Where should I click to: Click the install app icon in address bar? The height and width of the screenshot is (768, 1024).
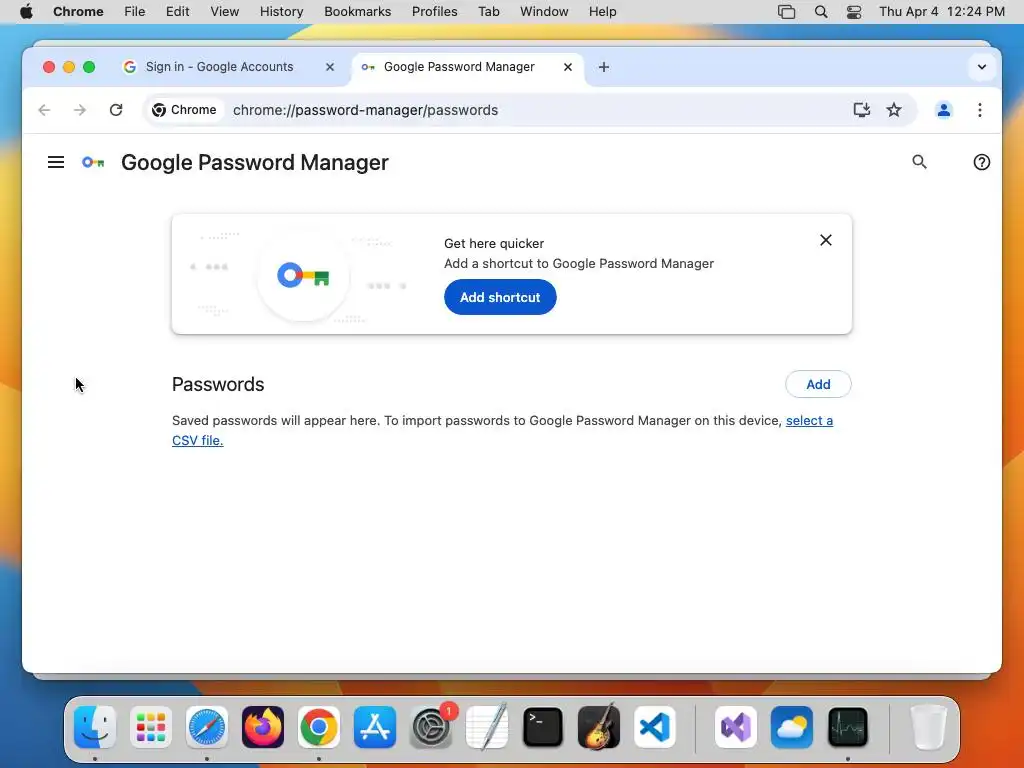862,110
